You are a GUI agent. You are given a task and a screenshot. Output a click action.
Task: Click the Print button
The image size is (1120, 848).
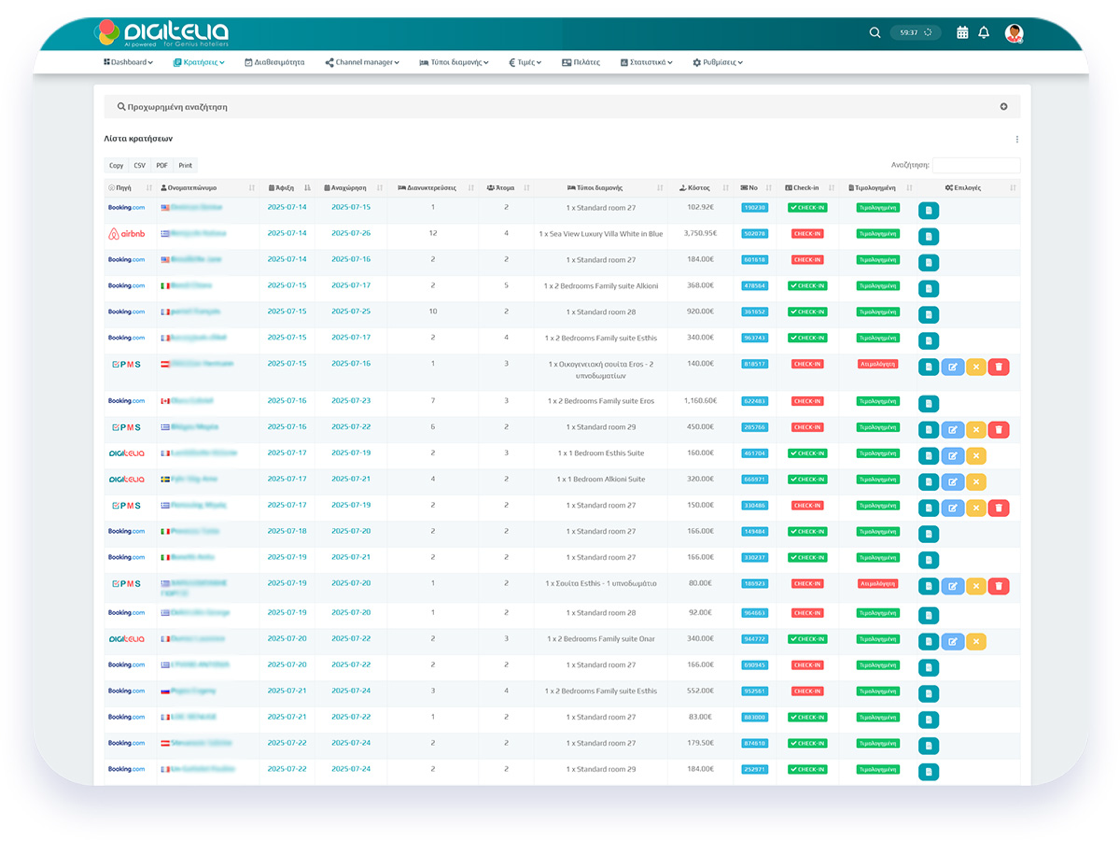(x=186, y=166)
